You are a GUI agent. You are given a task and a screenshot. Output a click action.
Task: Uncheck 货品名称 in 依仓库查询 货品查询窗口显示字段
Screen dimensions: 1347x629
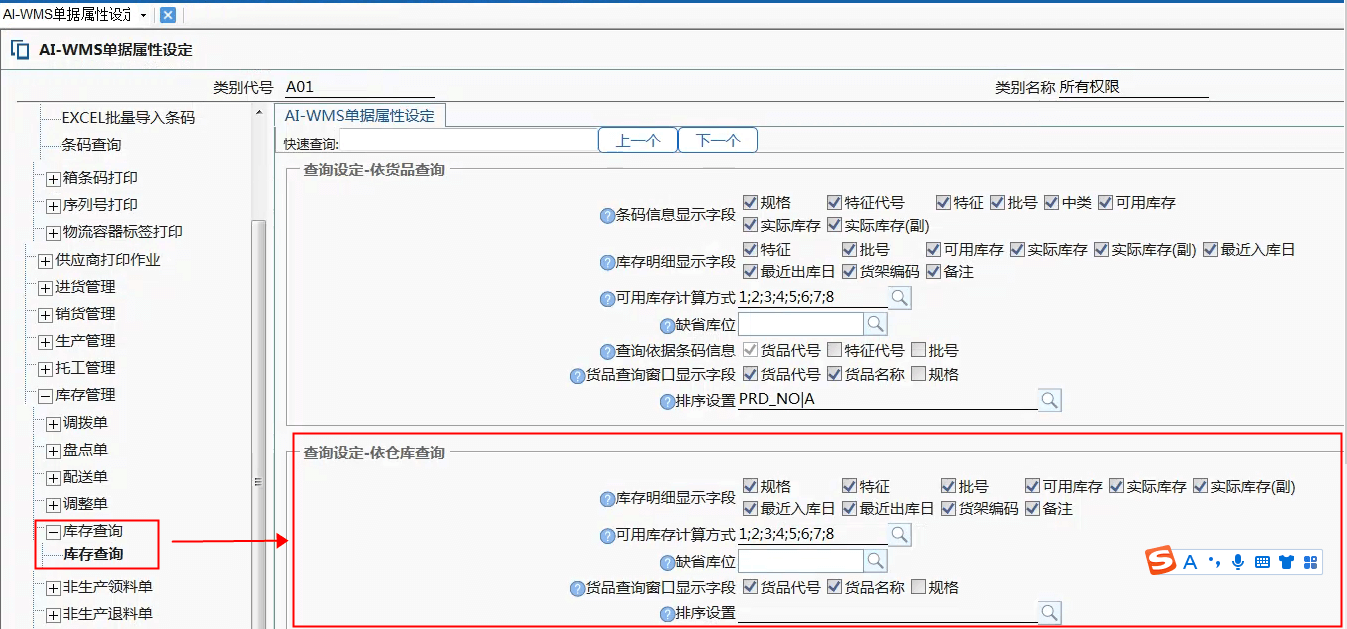click(x=834, y=587)
